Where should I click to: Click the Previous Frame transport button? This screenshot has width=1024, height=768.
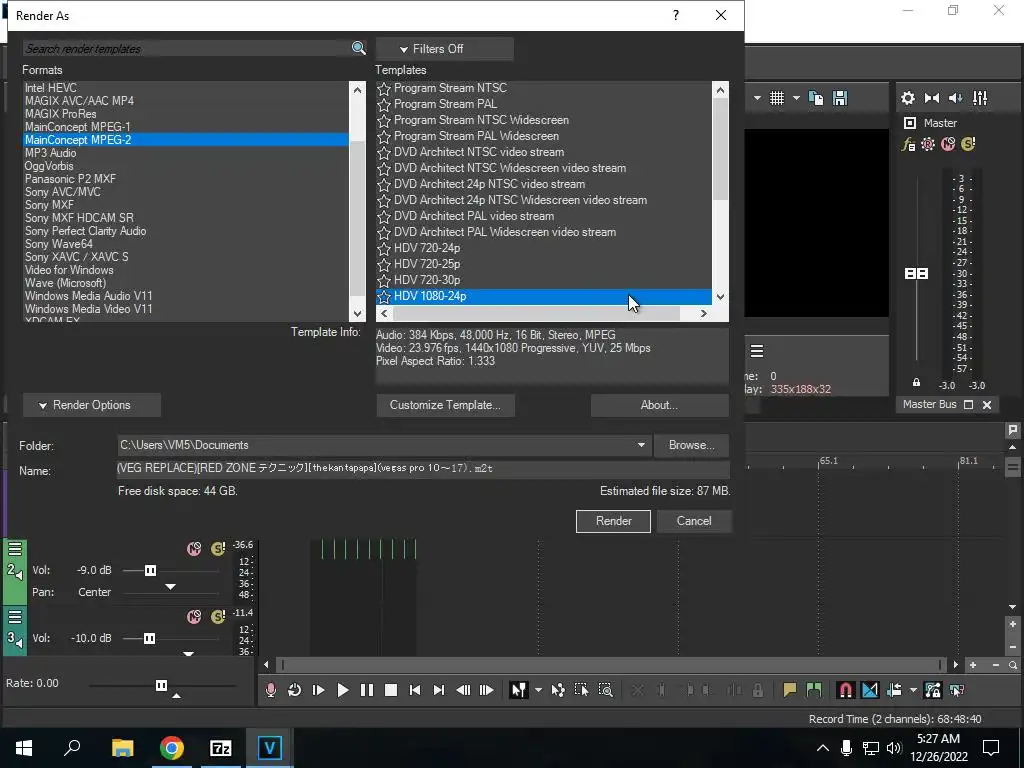click(463, 690)
